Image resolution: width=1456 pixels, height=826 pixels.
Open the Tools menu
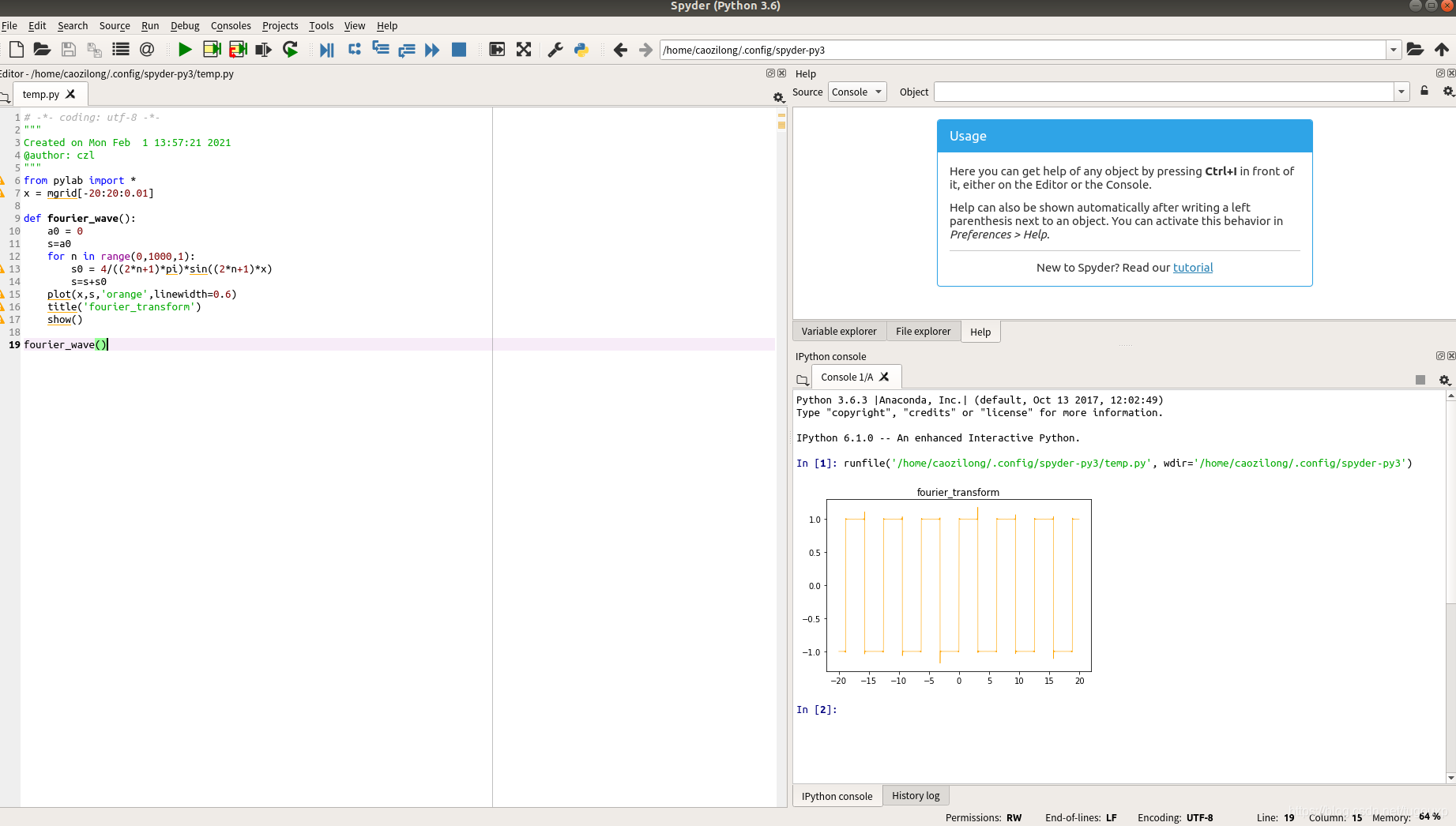(x=322, y=25)
